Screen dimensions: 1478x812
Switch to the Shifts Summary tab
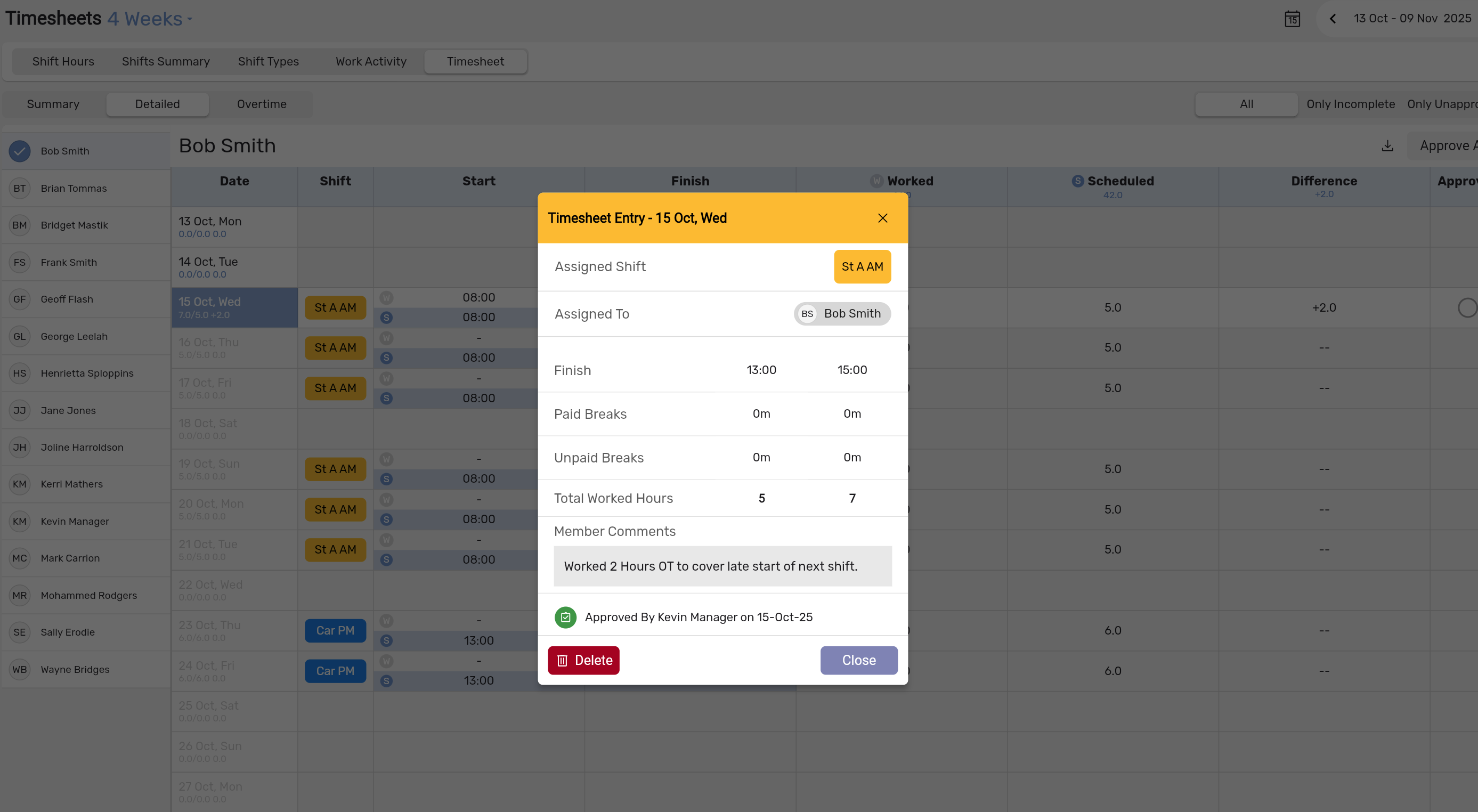tap(166, 61)
